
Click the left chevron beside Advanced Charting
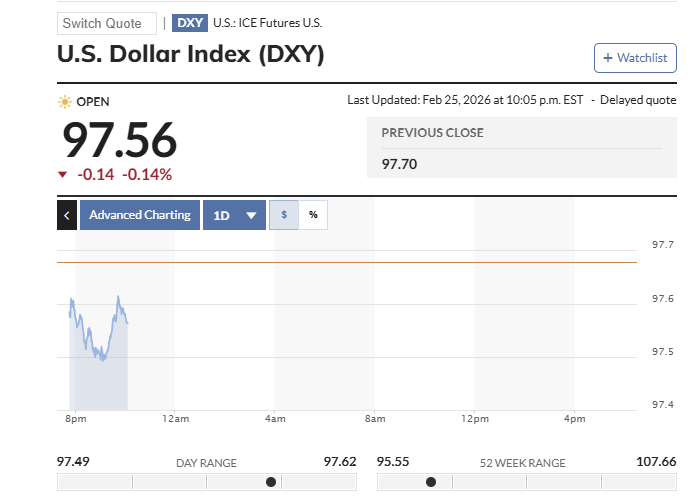click(x=67, y=215)
